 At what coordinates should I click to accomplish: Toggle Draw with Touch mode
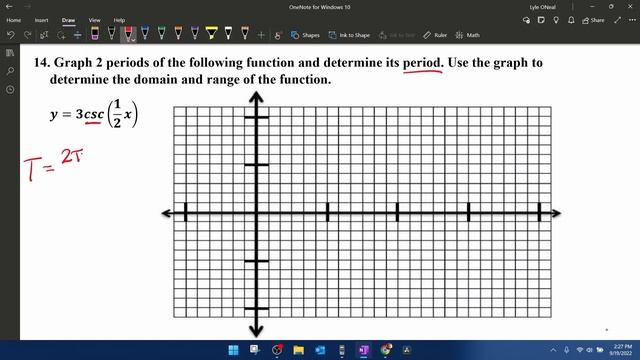point(278,35)
